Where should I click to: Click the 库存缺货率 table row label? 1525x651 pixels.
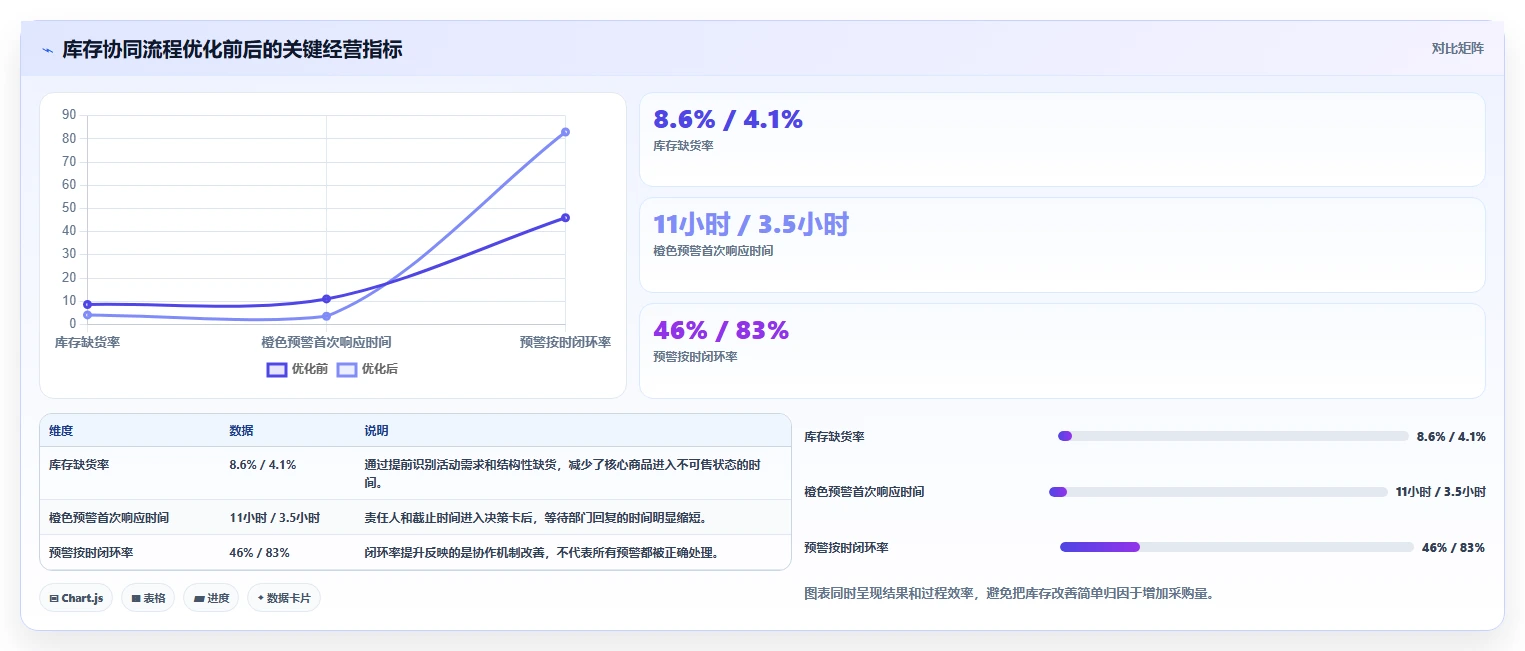tap(79, 465)
